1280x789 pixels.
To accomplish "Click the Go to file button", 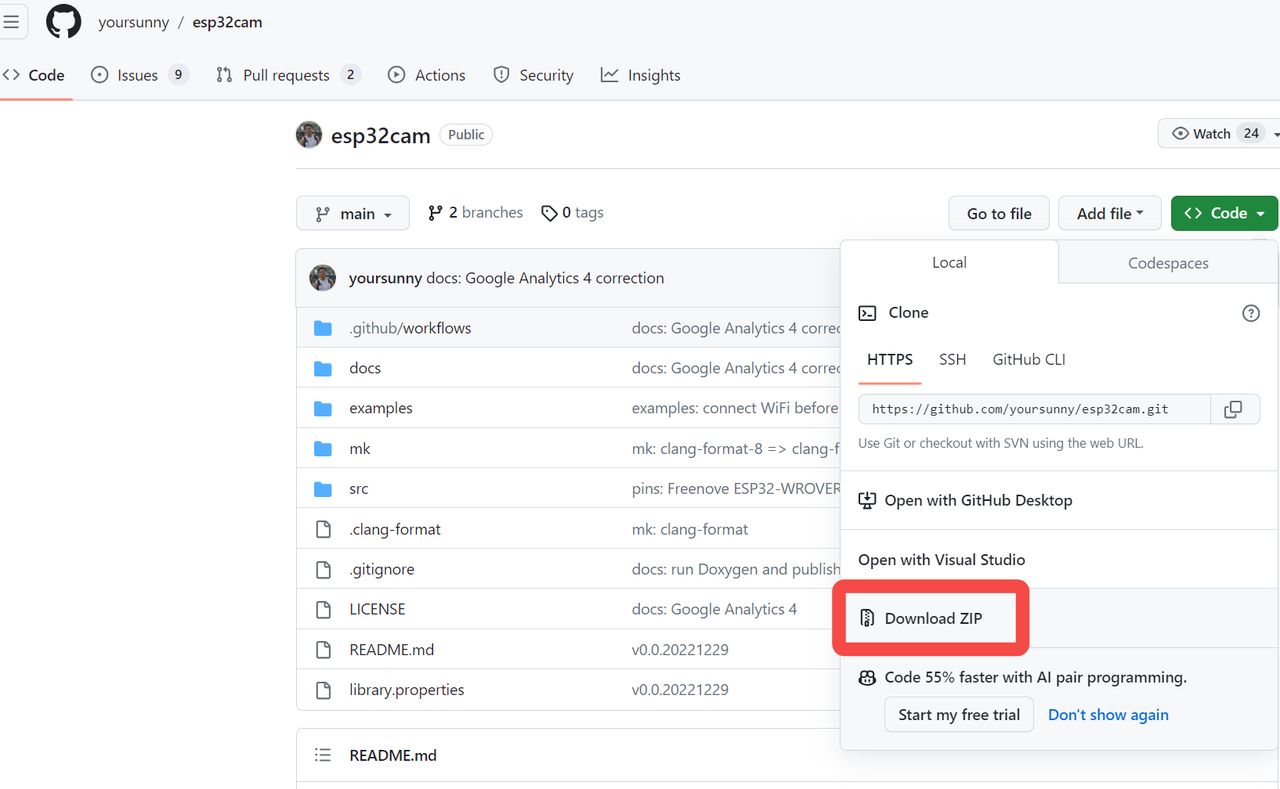I will pos(999,214).
